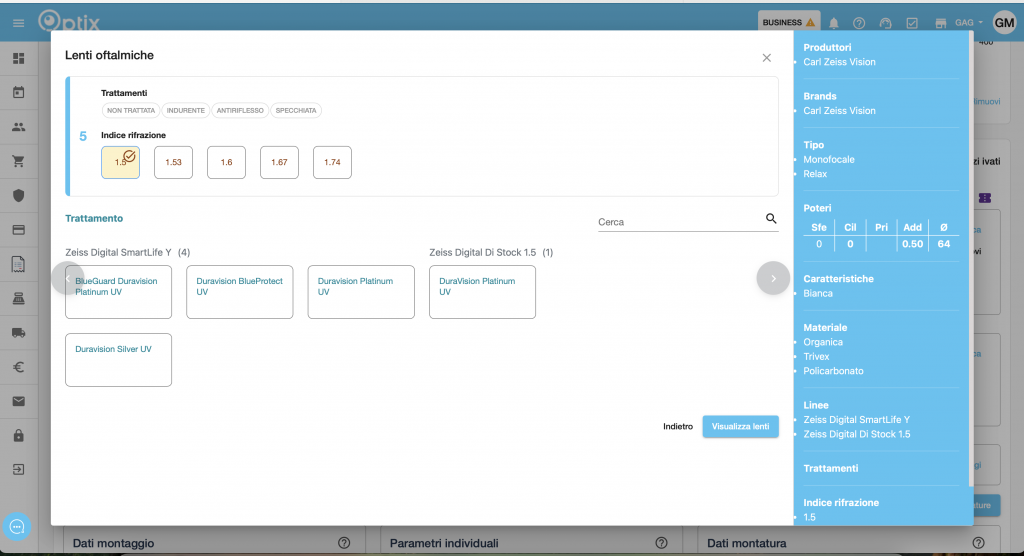The height and width of the screenshot is (556, 1024).
Task: Click the Visualizza lenti button
Action: click(x=740, y=426)
